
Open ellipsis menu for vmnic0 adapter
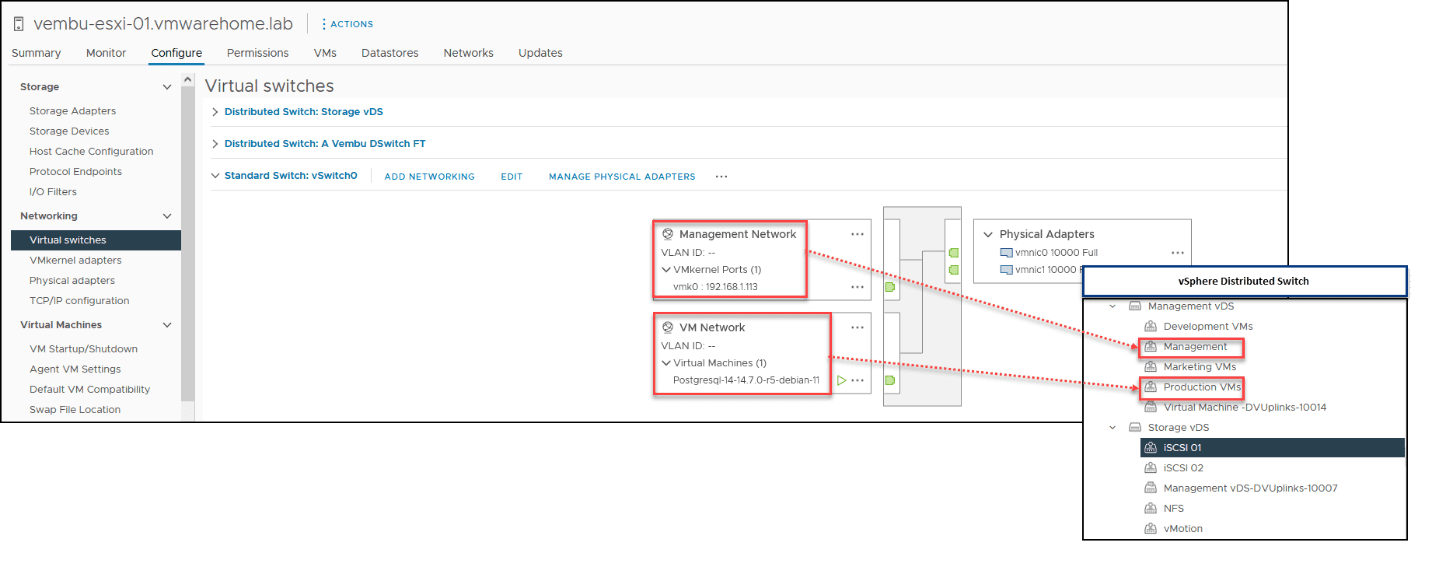coord(1178,253)
